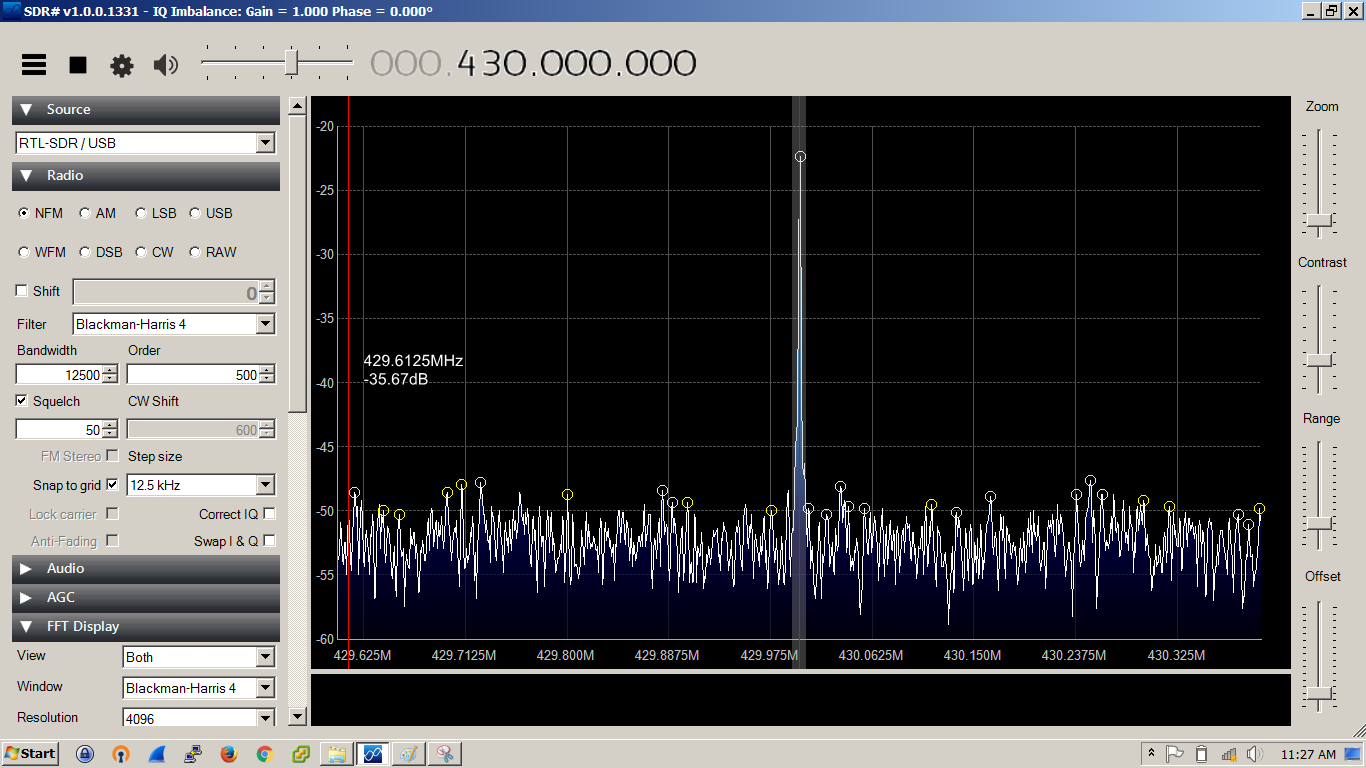This screenshot has height=768, width=1366.
Task: Show hidden system tray icons
Action: pos(1151,754)
